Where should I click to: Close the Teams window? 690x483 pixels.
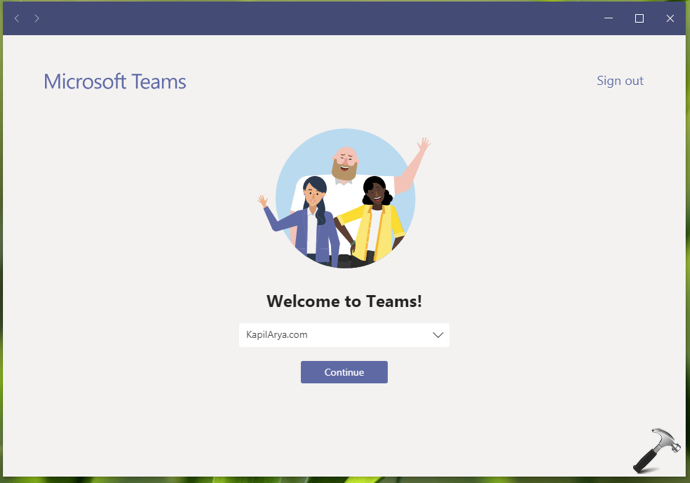(670, 18)
